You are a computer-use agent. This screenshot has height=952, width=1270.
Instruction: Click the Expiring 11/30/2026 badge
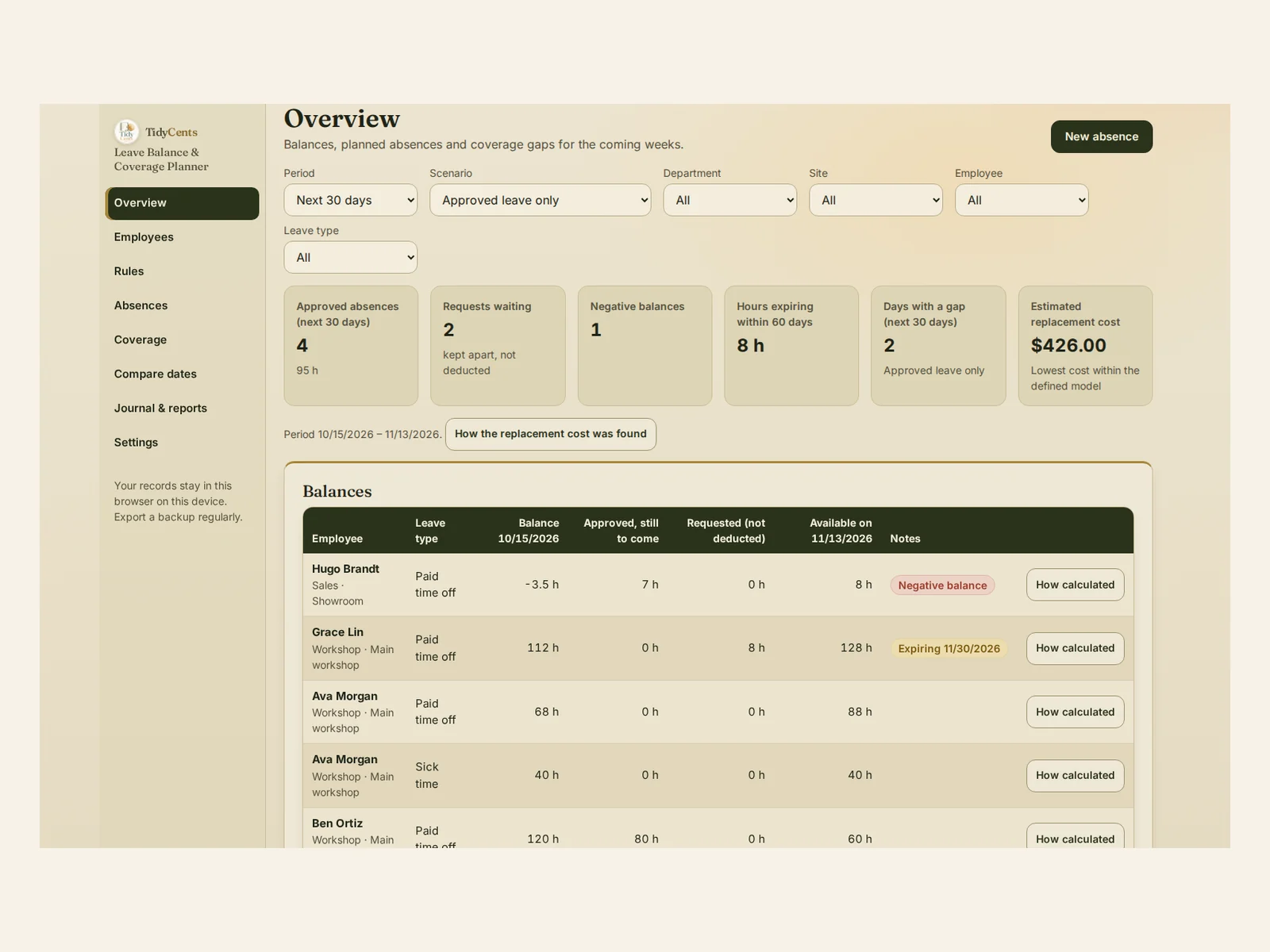pyautogui.click(x=949, y=649)
